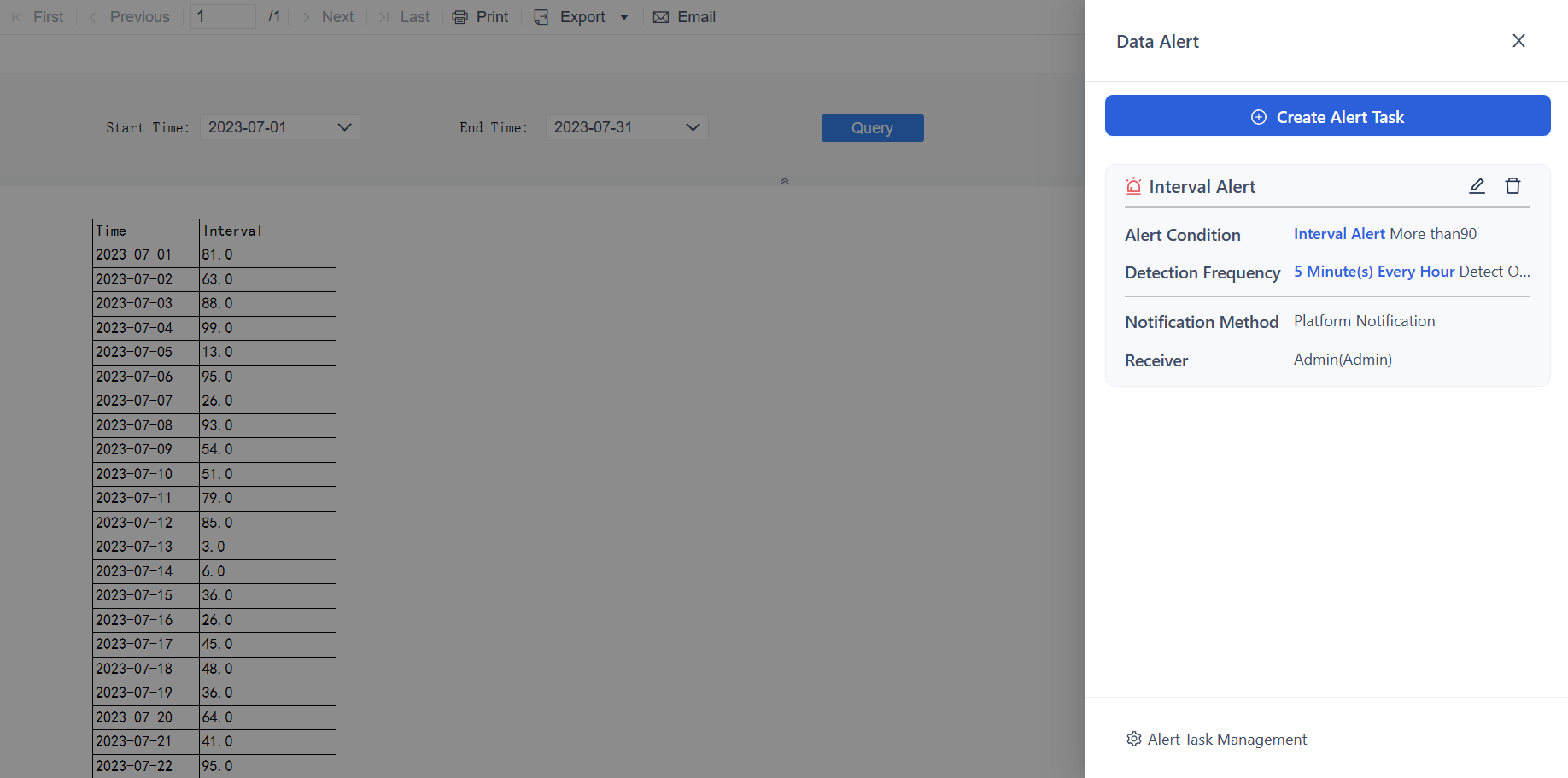Screen dimensions: 1568x778
Task: Click the plus icon in Create Alert Task
Action: (1258, 116)
